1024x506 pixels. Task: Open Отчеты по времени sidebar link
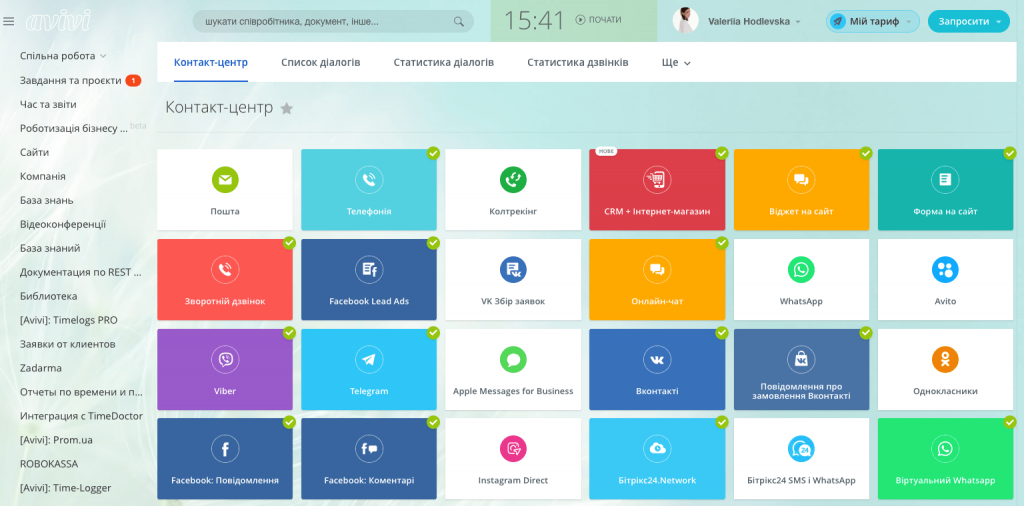pyautogui.click(x=81, y=392)
